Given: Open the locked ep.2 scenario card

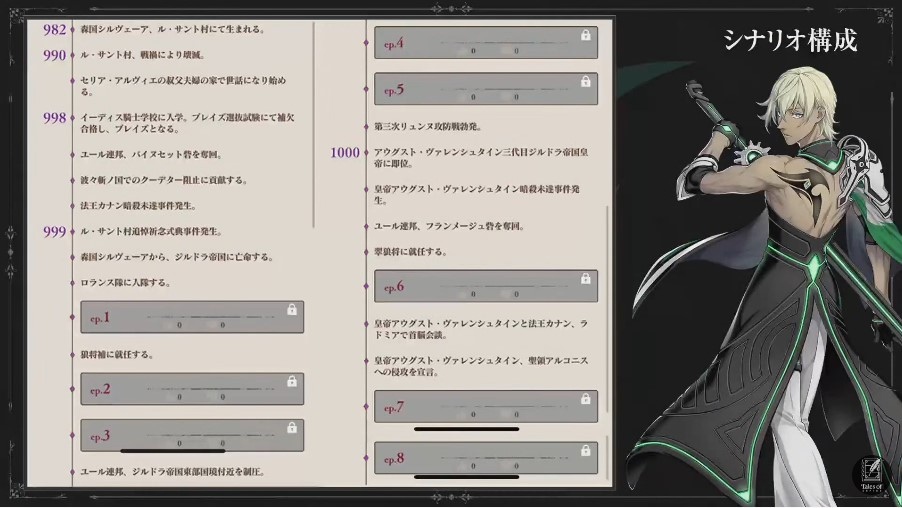Looking at the screenshot, I should tap(192, 389).
